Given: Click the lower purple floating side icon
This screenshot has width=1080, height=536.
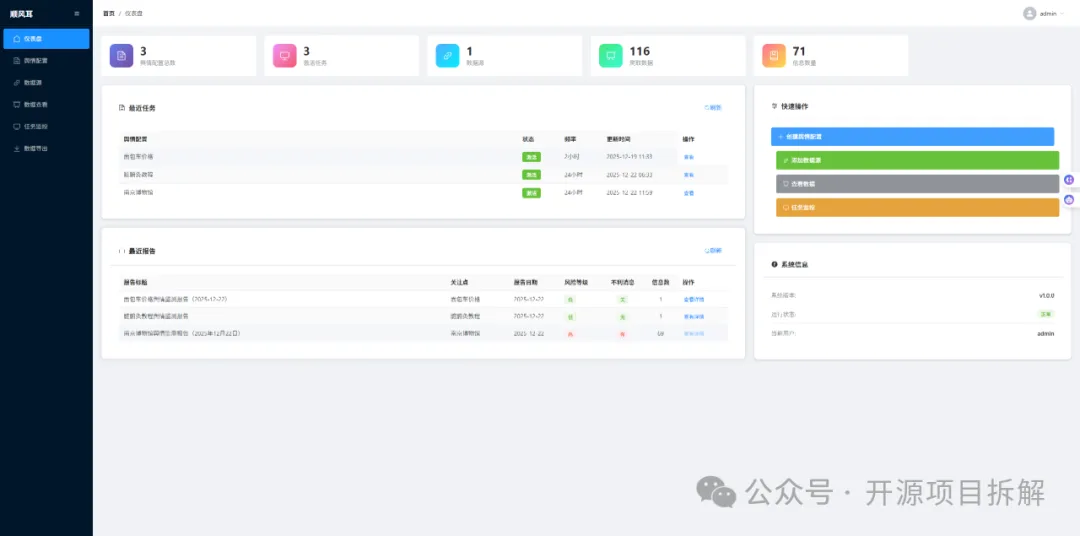Looking at the screenshot, I should click(x=1069, y=200).
